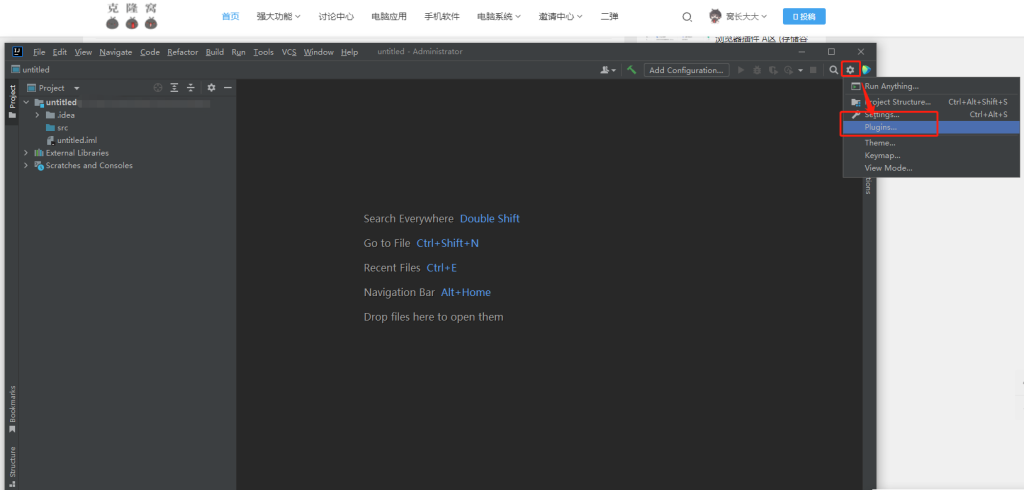This screenshot has height=490, width=1024.
Task: Click the user avatar on website
Action: click(x=716, y=16)
